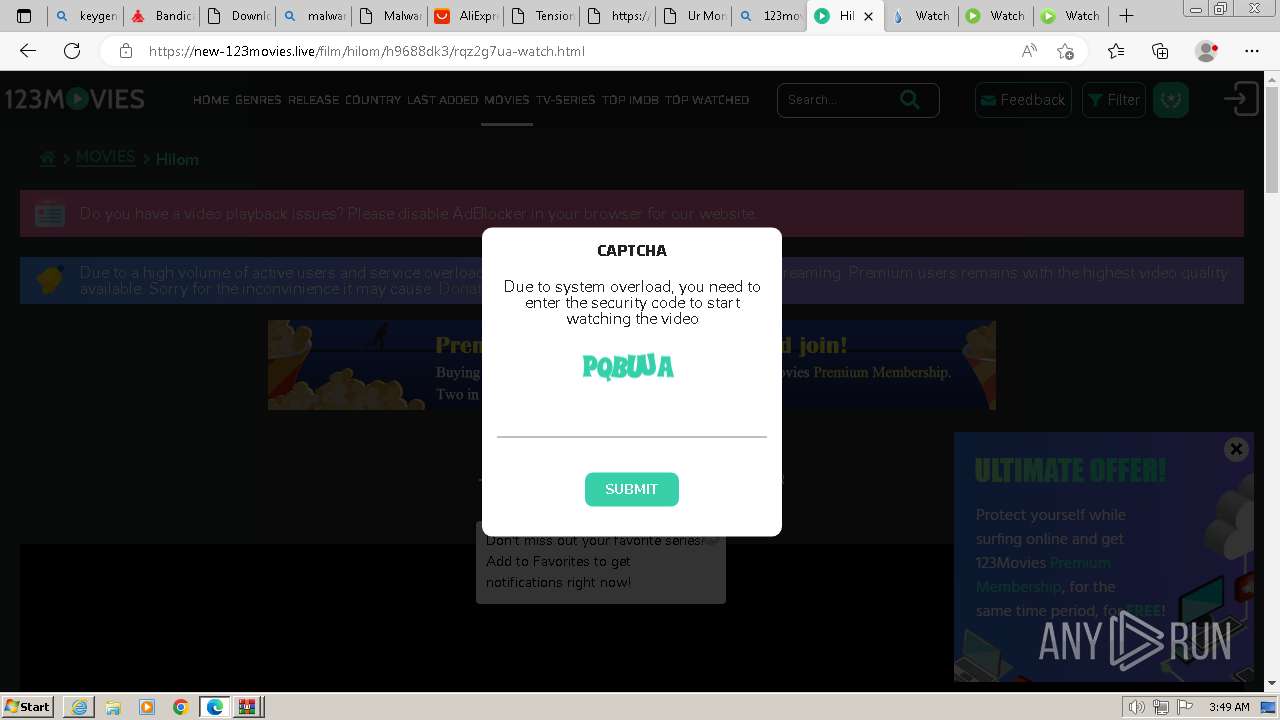The width and height of the screenshot is (1280, 720).
Task: Open media player taskbar icon
Action: click(x=147, y=707)
